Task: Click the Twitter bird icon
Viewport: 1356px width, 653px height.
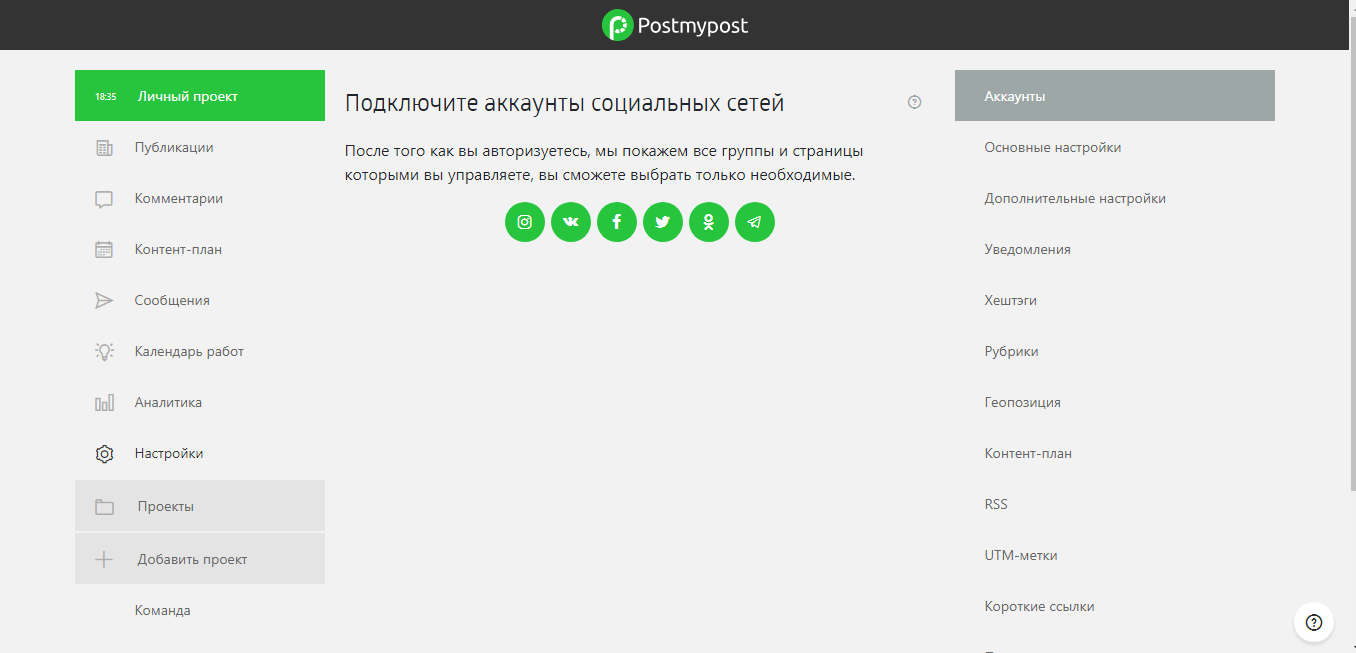Action: [x=663, y=222]
